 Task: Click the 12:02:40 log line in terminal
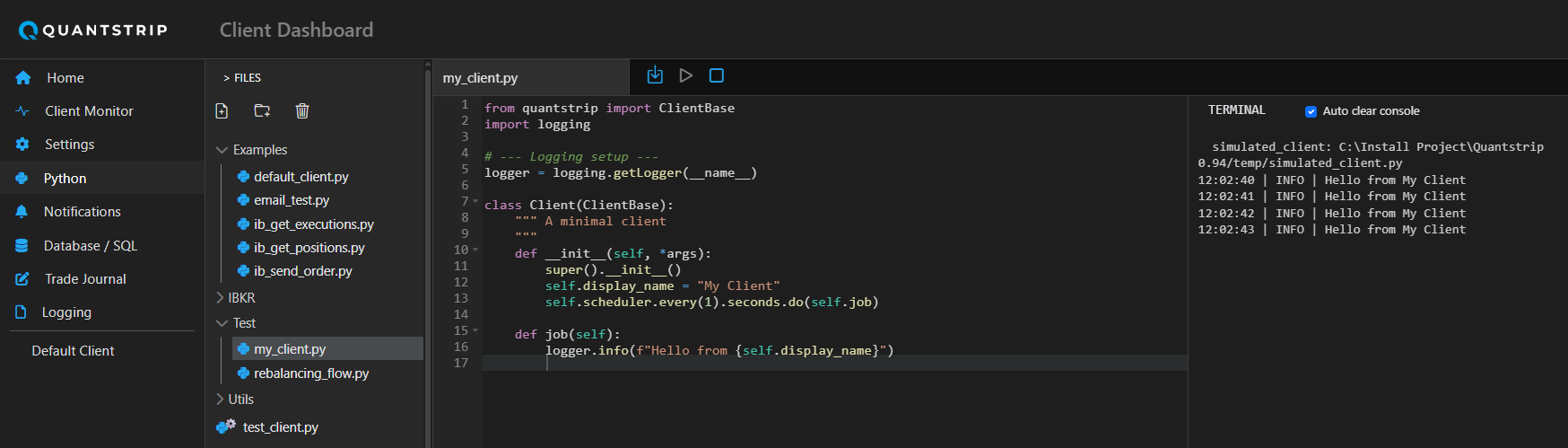click(1332, 180)
